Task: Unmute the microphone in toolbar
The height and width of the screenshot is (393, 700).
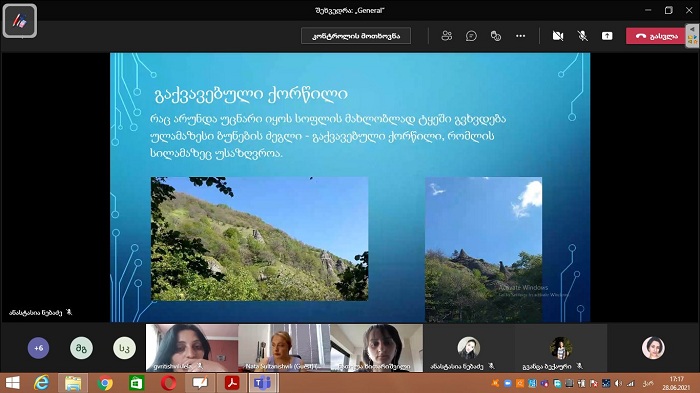Action: (582, 36)
